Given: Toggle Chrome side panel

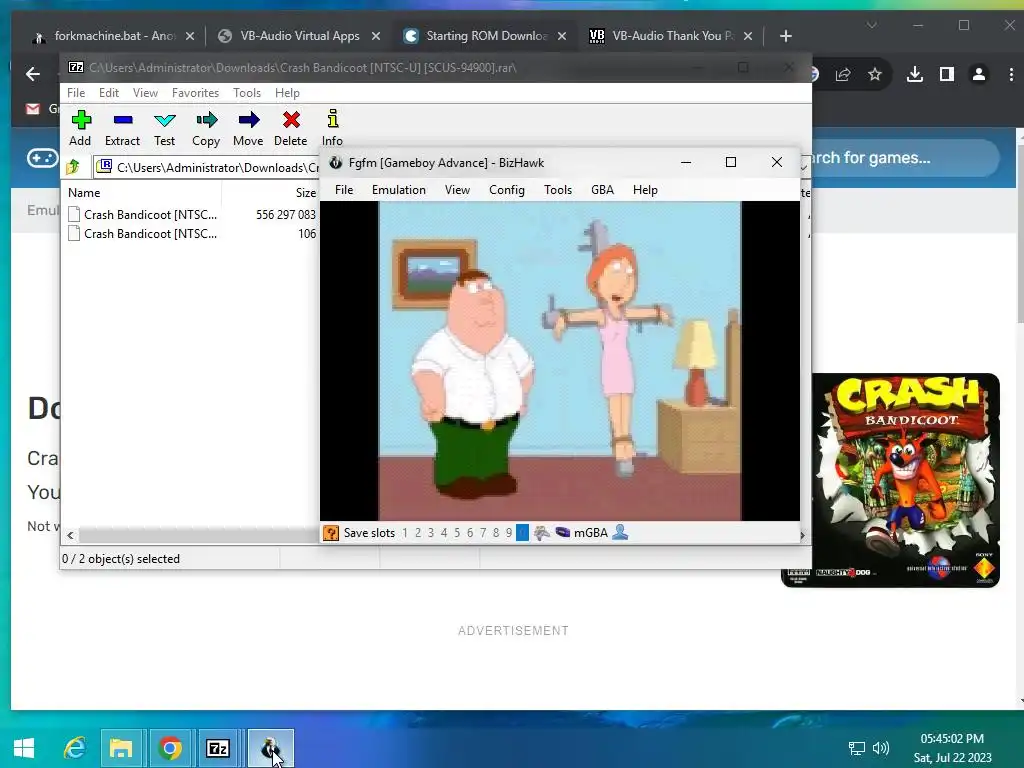Looking at the screenshot, I should (x=947, y=74).
